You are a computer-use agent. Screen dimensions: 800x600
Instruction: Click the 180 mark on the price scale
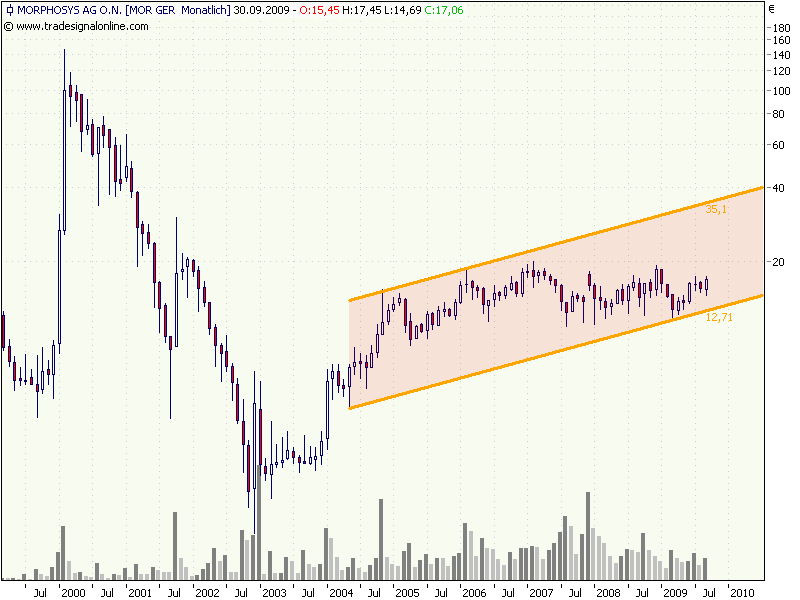pyautogui.click(x=784, y=26)
